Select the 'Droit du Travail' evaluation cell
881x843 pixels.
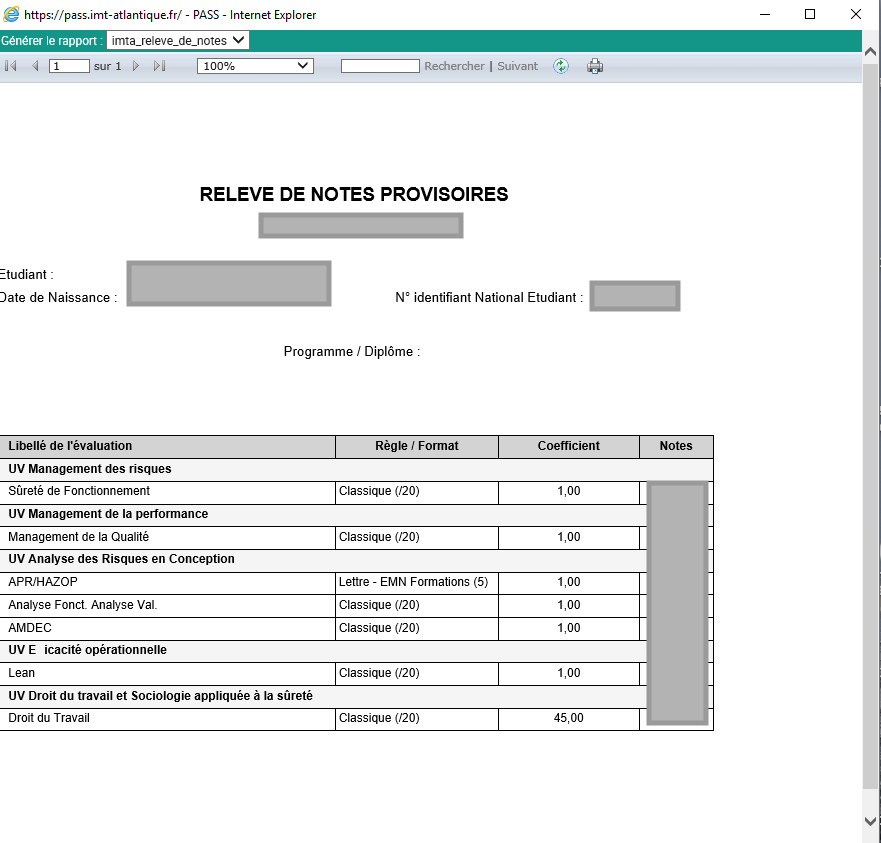167,718
